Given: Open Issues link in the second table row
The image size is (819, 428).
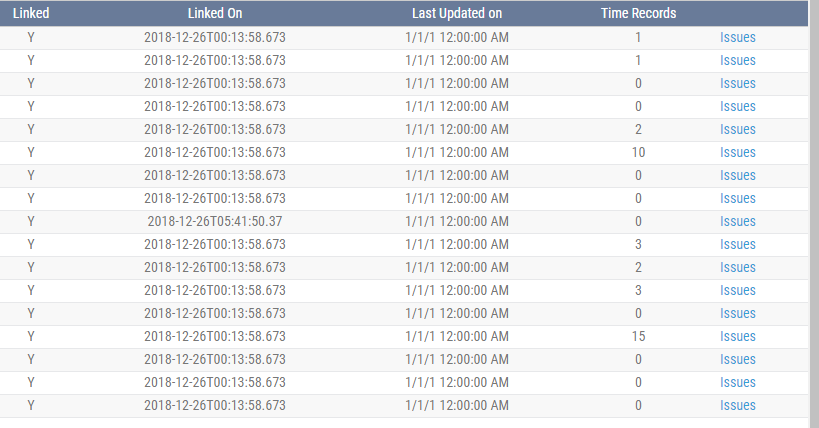Looking at the screenshot, I should pyautogui.click(x=738, y=61).
